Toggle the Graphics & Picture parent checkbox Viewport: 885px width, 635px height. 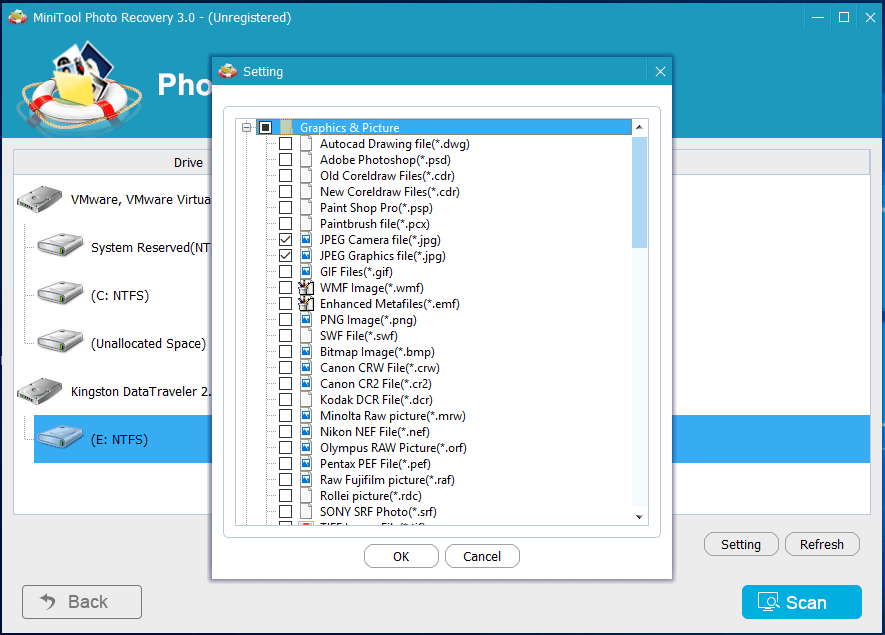(x=265, y=128)
